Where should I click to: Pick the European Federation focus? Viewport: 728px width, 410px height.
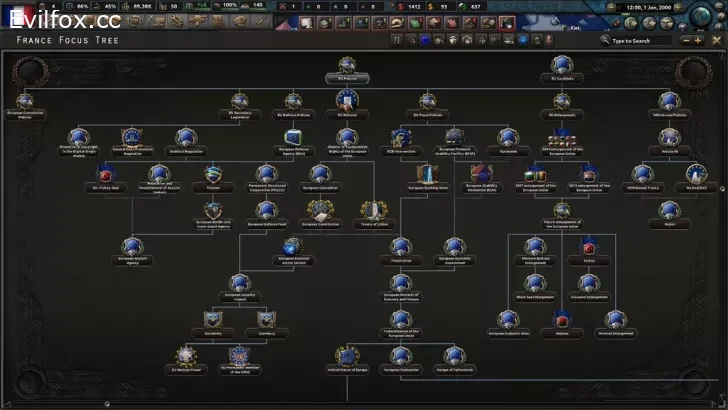(x=400, y=356)
